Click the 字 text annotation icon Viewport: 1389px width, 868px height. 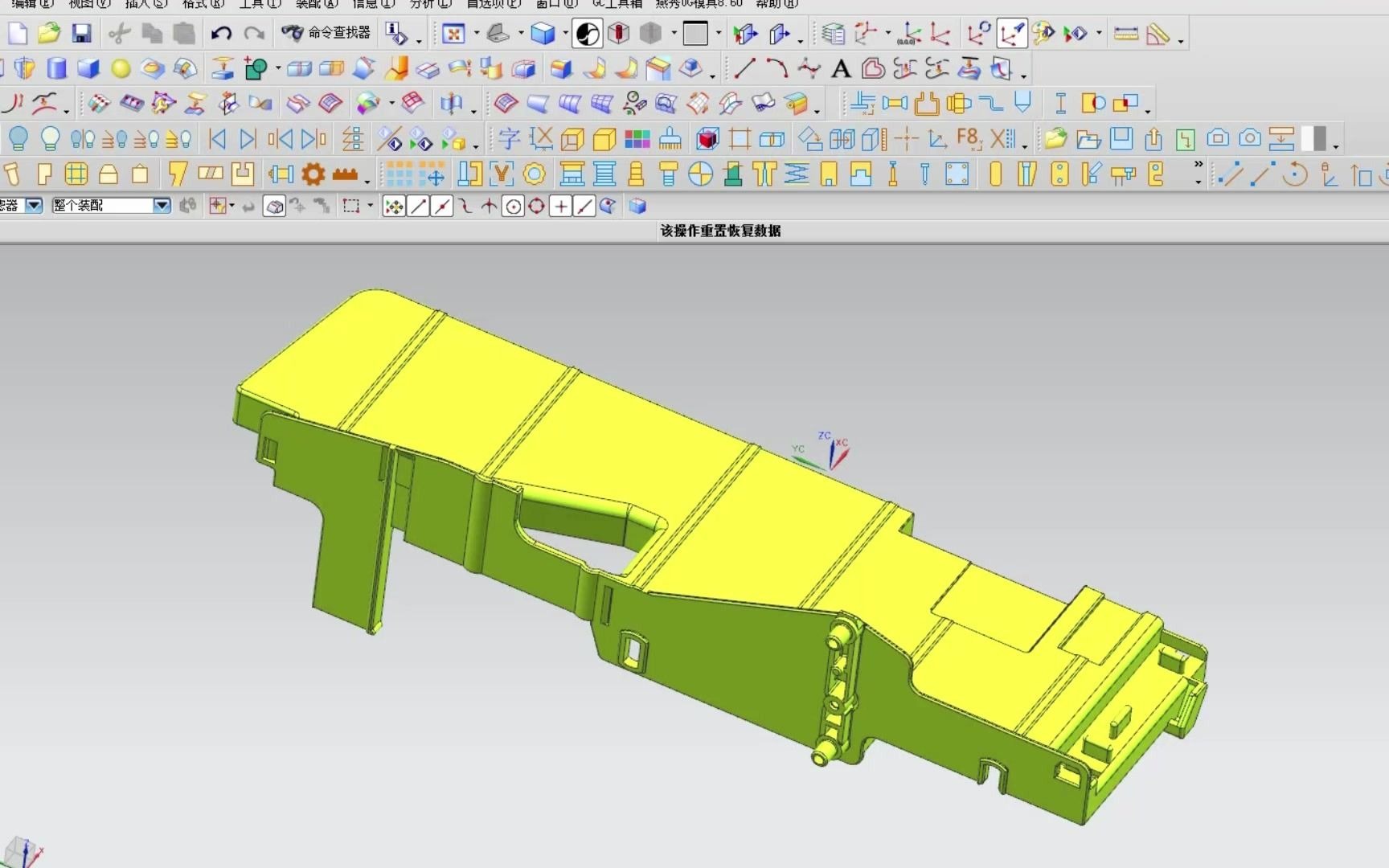point(509,139)
